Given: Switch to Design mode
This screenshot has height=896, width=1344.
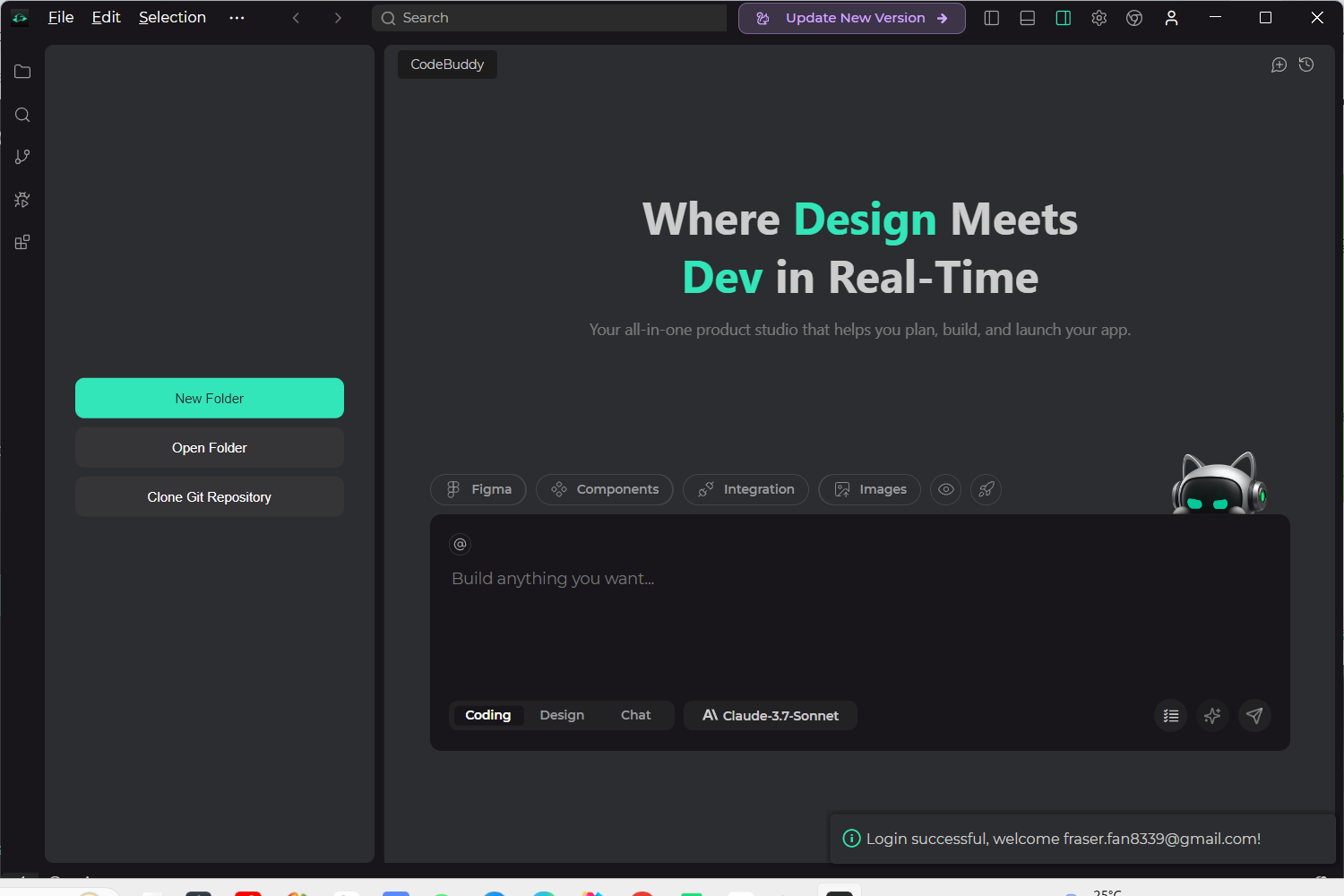Looking at the screenshot, I should [562, 715].
